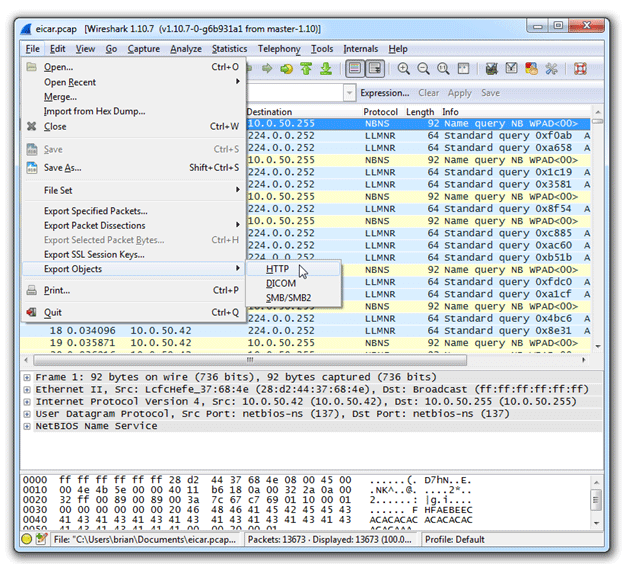Toggle Auto Scroll in Live Capture button
Screen dimensions: 623x564
pyautogui.click(x=375, y=69)
